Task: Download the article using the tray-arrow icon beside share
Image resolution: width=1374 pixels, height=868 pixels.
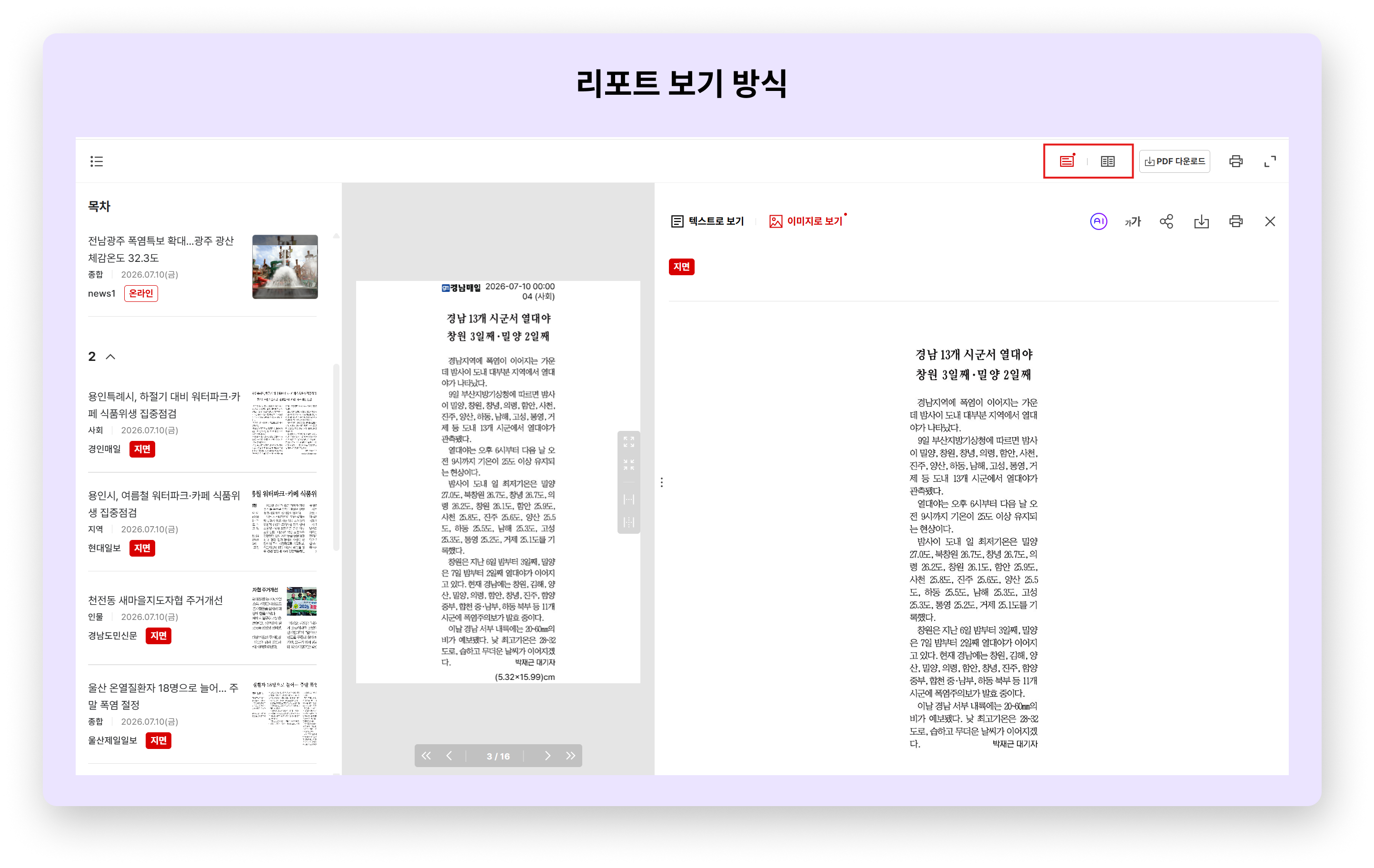Action: [1201, 221]
